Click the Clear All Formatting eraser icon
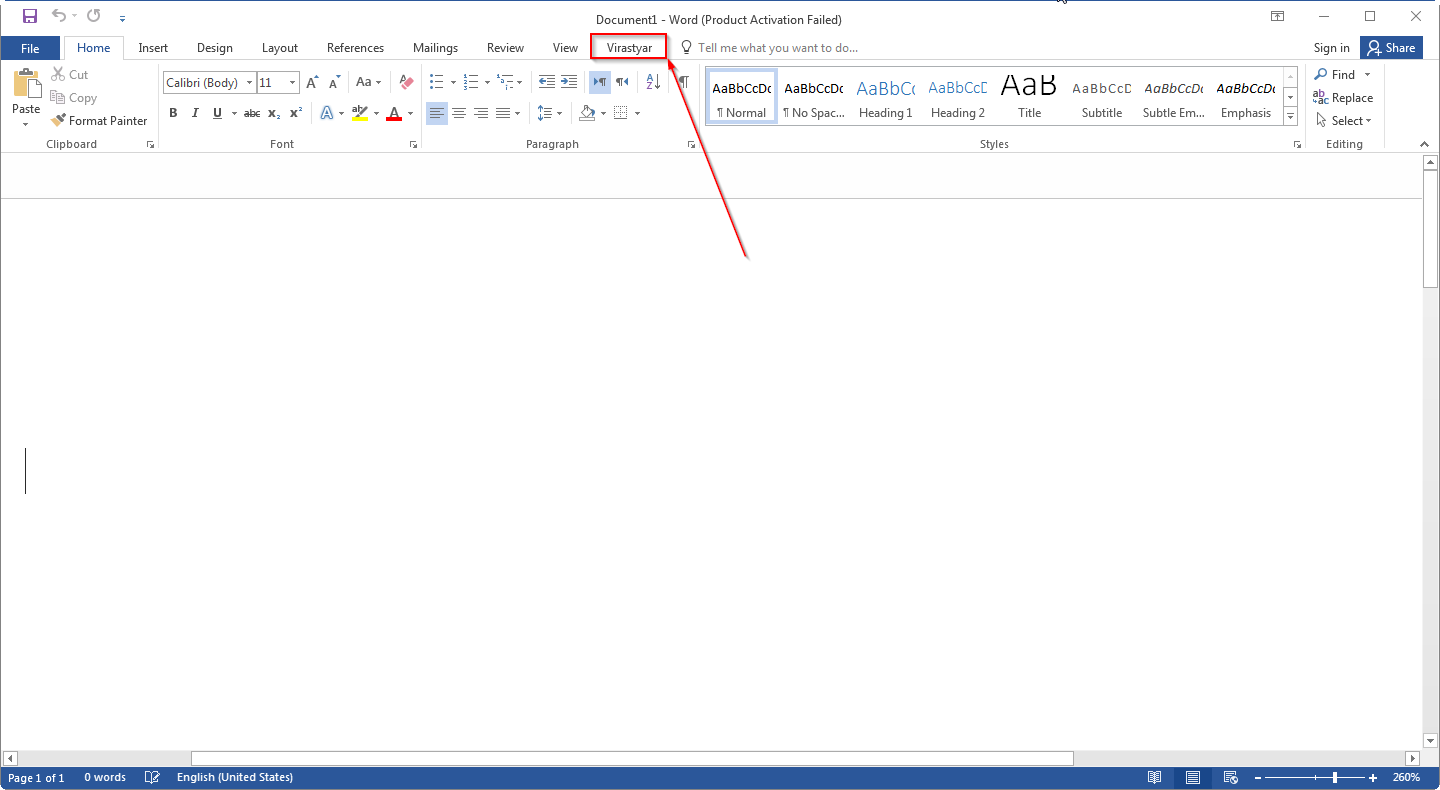Image resolution: width=1440 pixels, height=790 pixels. [406, 82]
